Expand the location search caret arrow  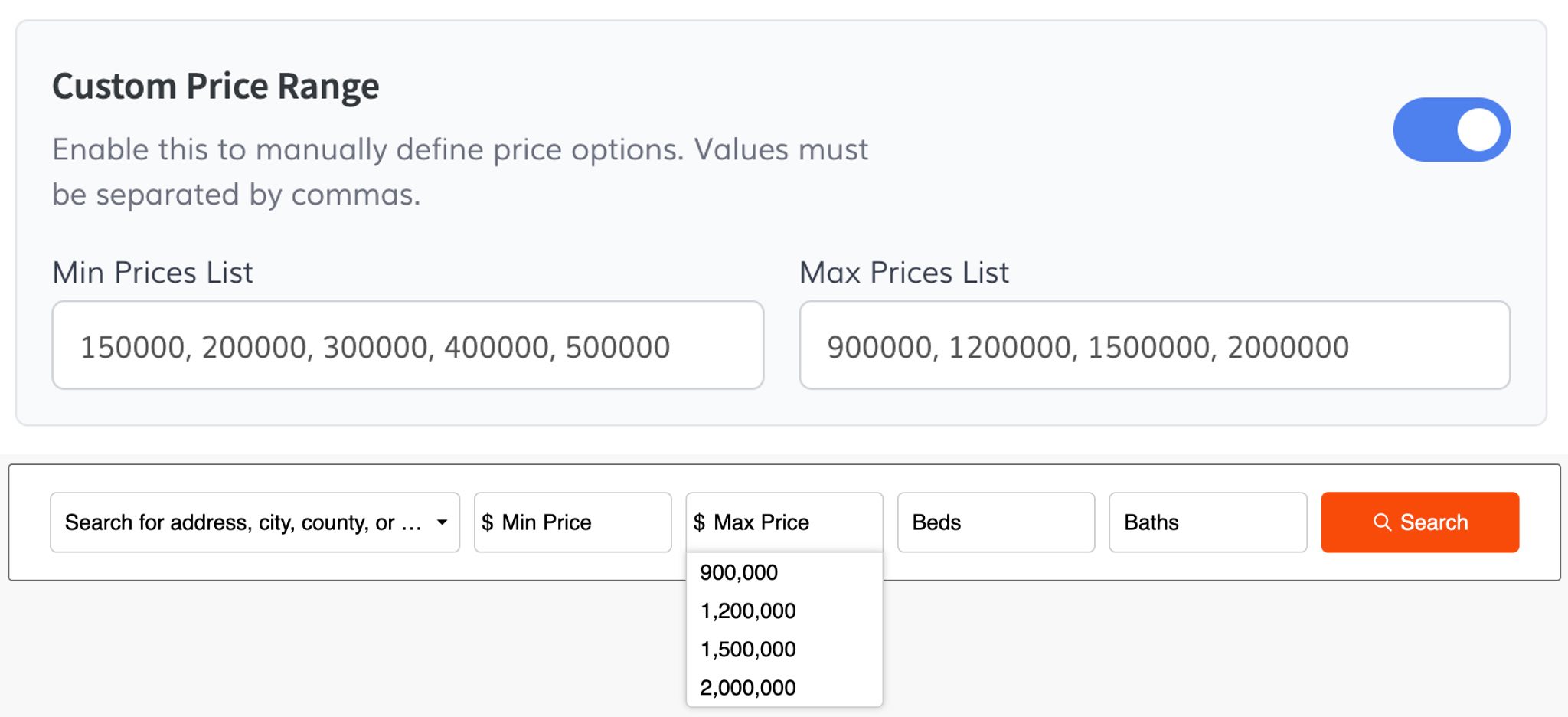point(442,522)
